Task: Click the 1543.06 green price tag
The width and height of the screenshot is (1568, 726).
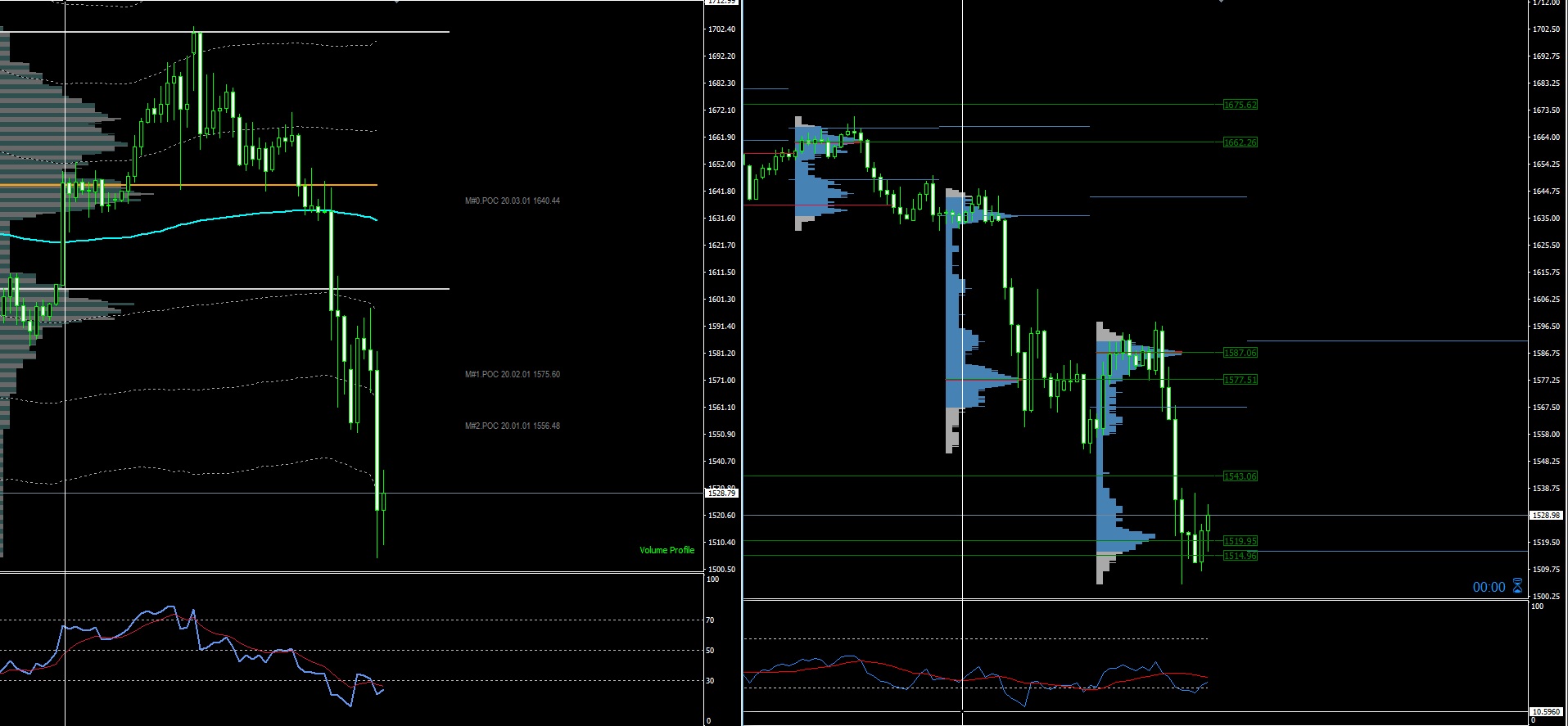Action: [x=1240, y=476]
